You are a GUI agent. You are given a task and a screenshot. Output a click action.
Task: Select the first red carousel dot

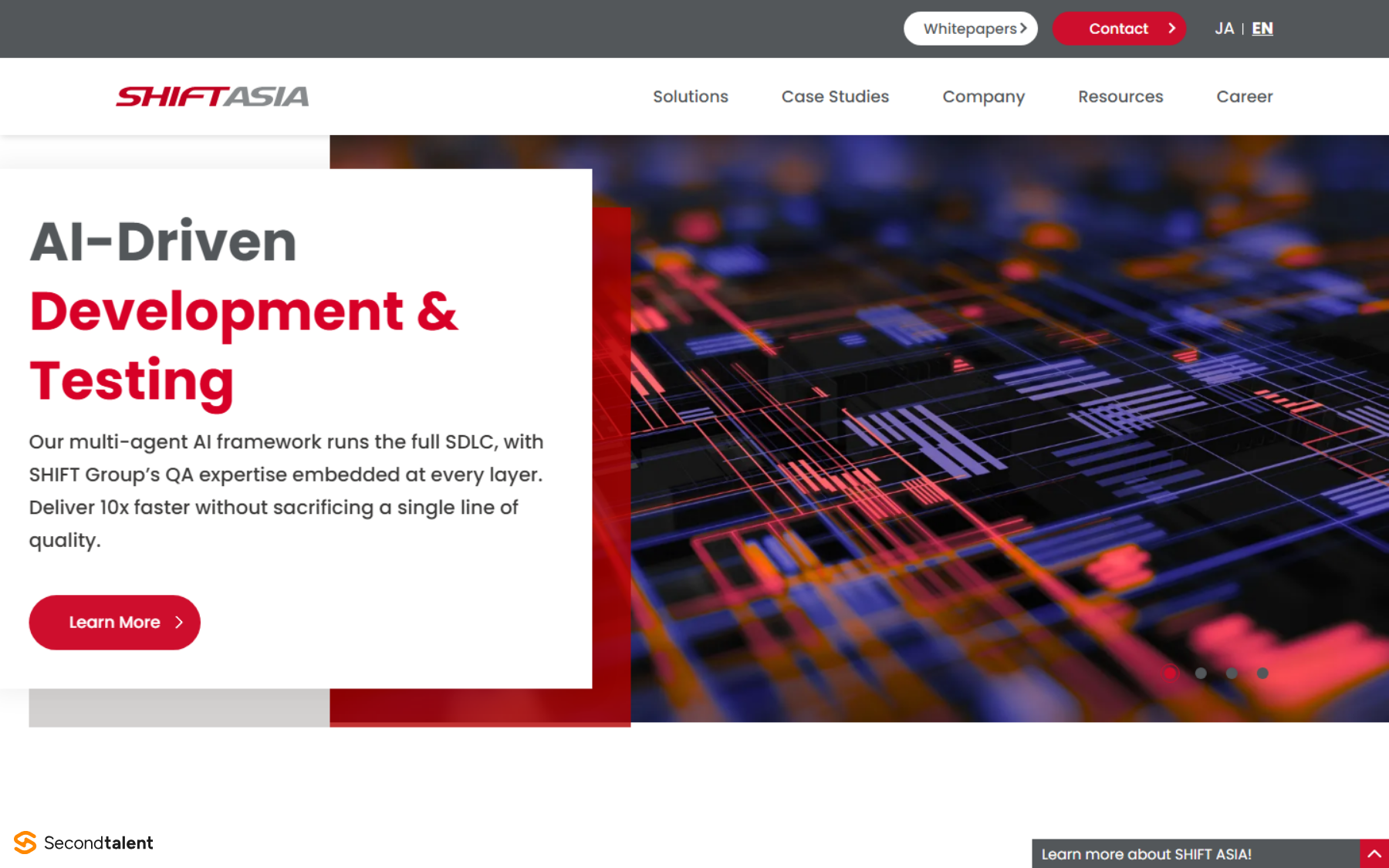point(1170,673)
